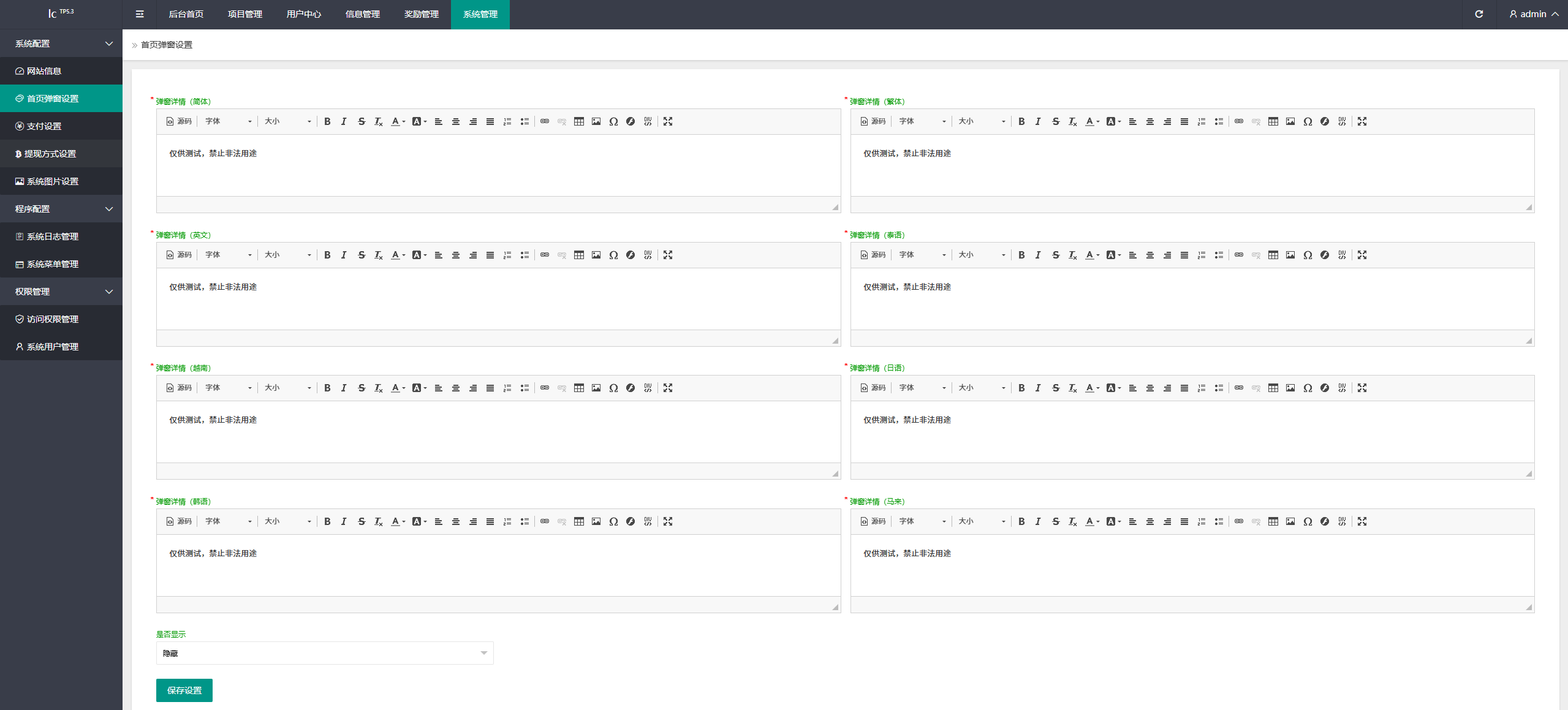Toggle bold in the 简体 editor toolbar
The width and height of the screenshot is (1568, 710).
coord(327,121)
